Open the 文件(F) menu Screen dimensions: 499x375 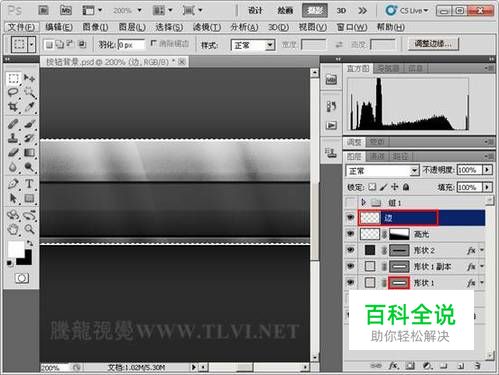coord(21,27)
